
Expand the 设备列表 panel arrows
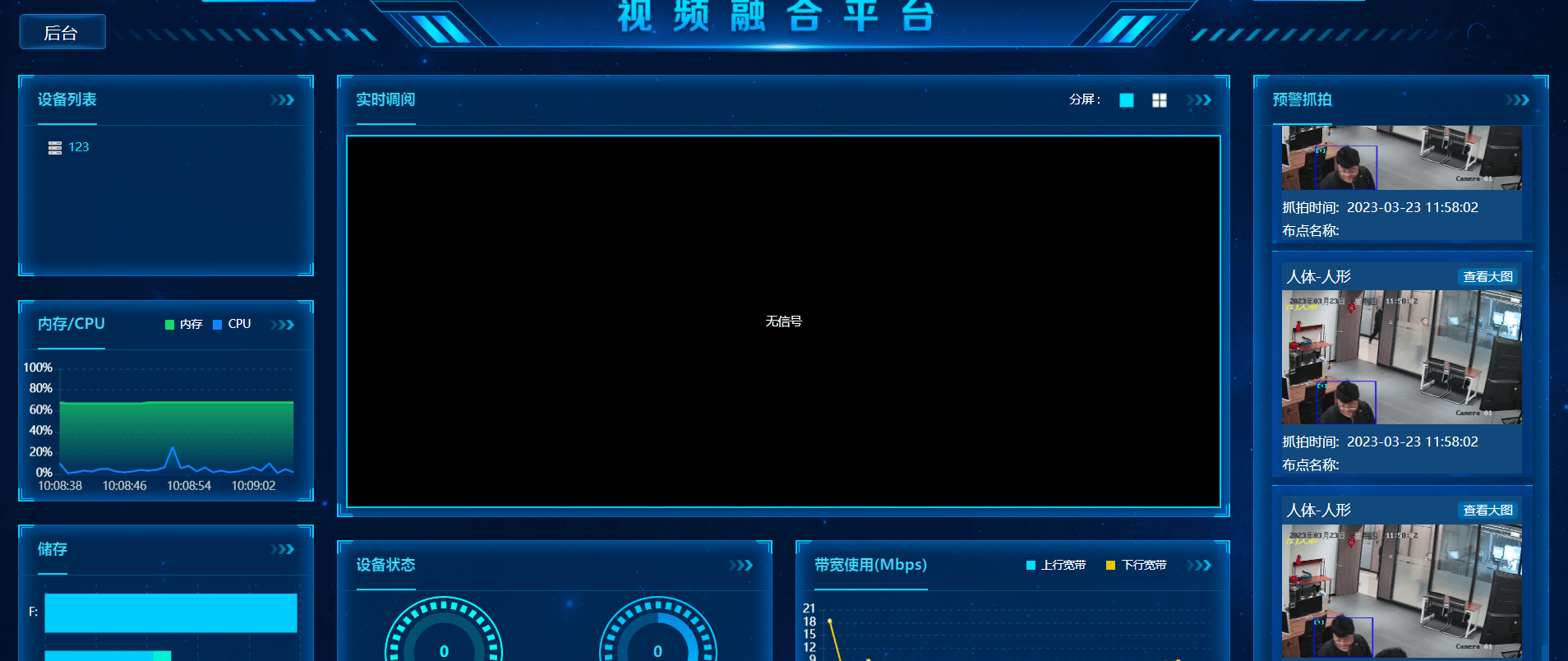[283, 99]
